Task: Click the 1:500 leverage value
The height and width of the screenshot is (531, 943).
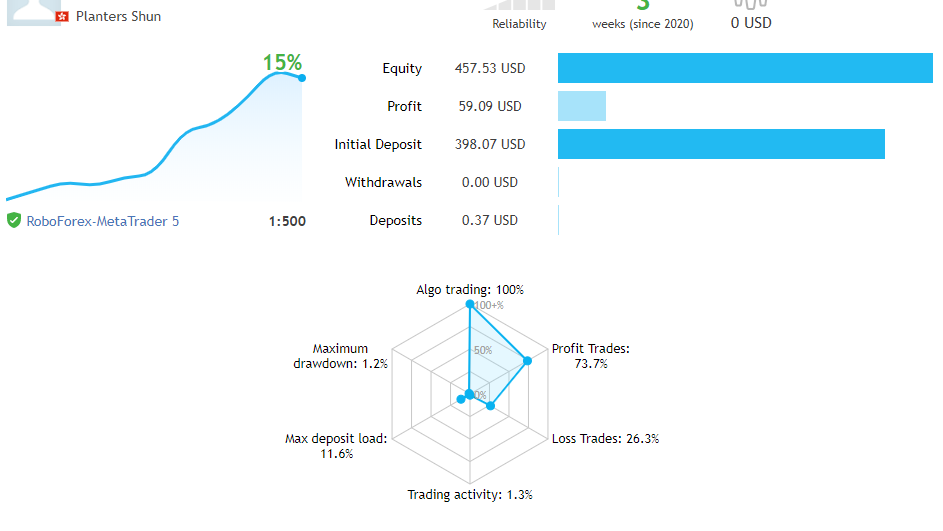Action: 287,221
